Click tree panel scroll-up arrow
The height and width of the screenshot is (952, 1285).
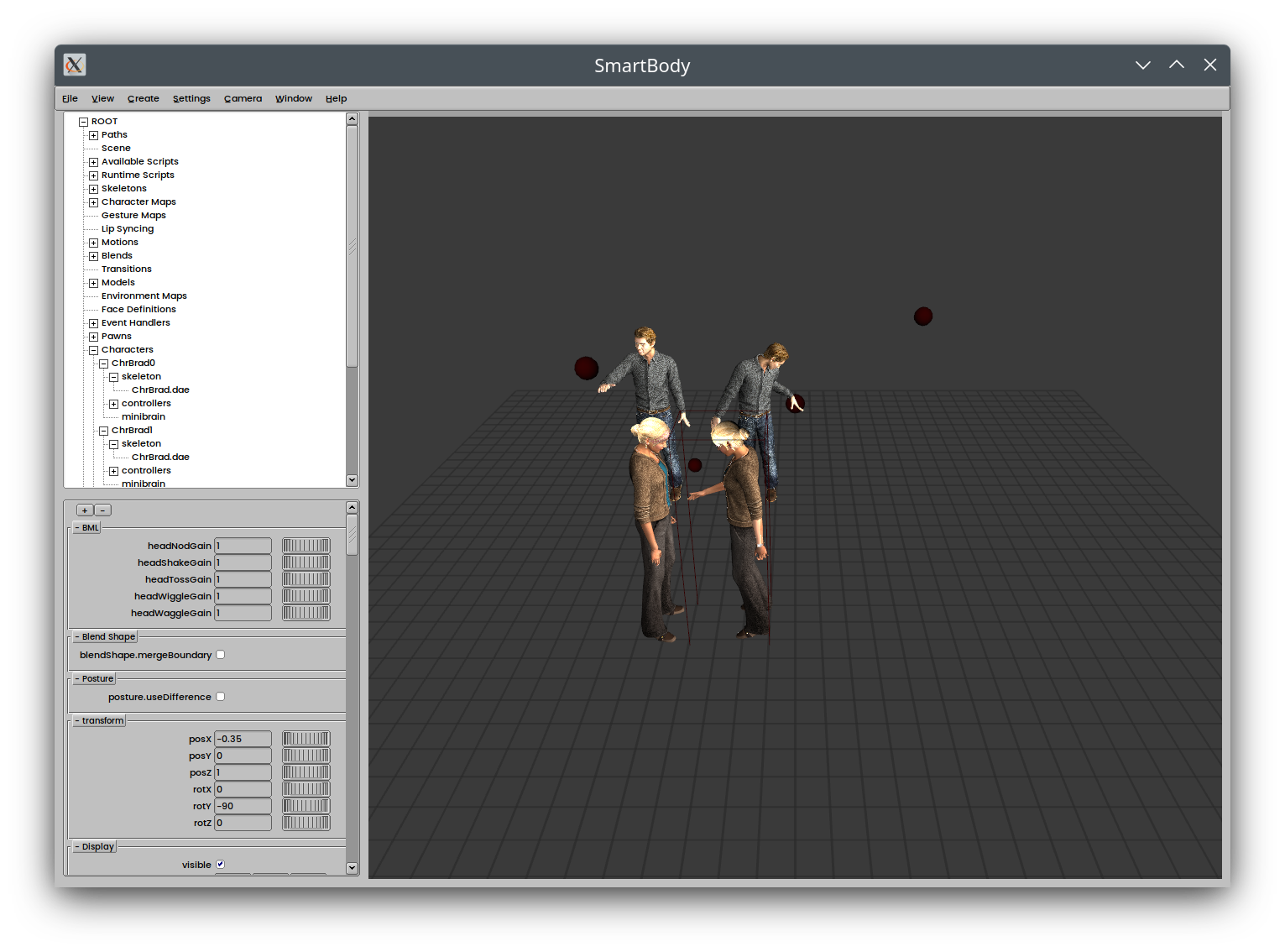point(353,119)
